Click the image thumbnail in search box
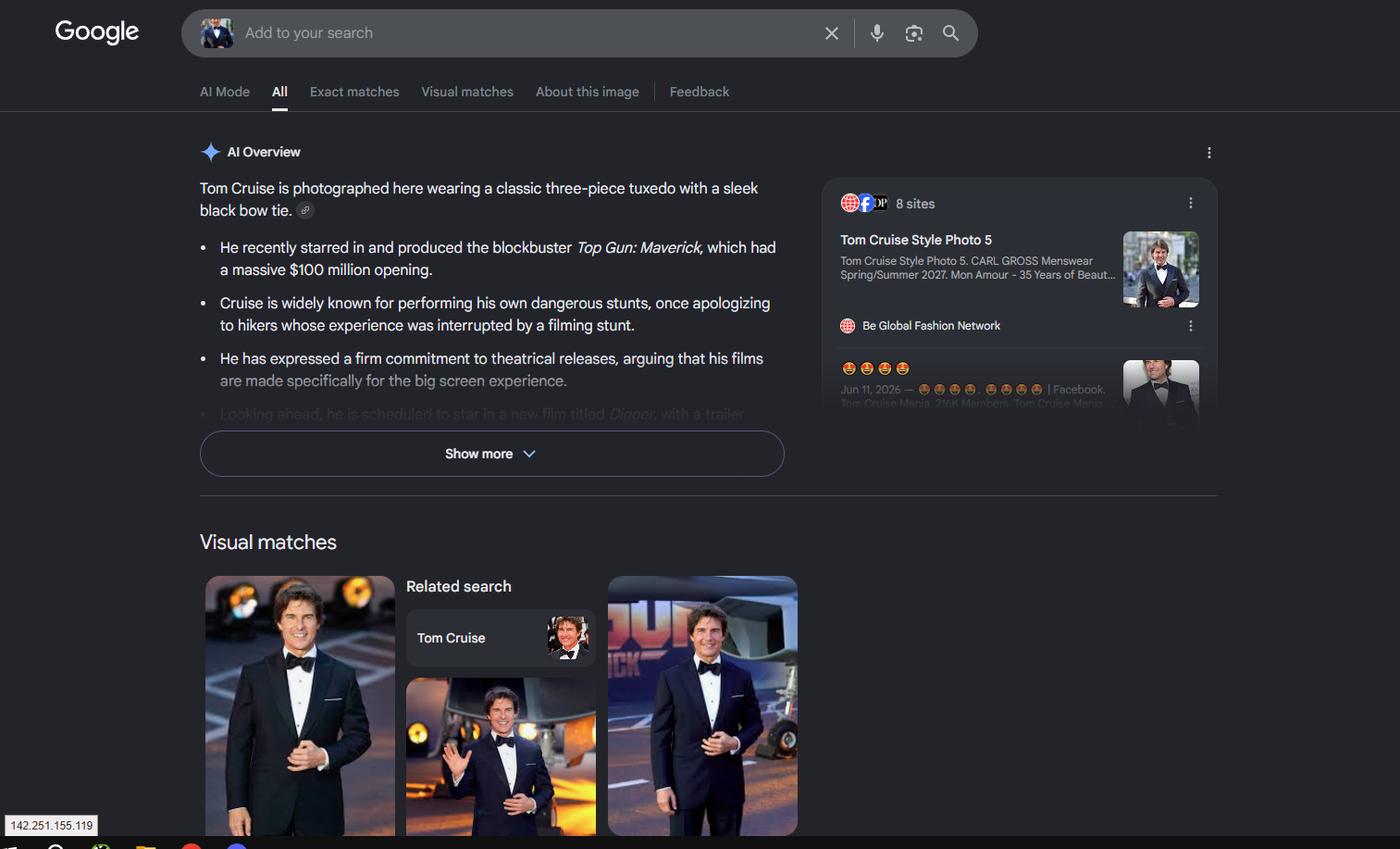Screen dimensions: 1400x849 (x=217, y=33)
